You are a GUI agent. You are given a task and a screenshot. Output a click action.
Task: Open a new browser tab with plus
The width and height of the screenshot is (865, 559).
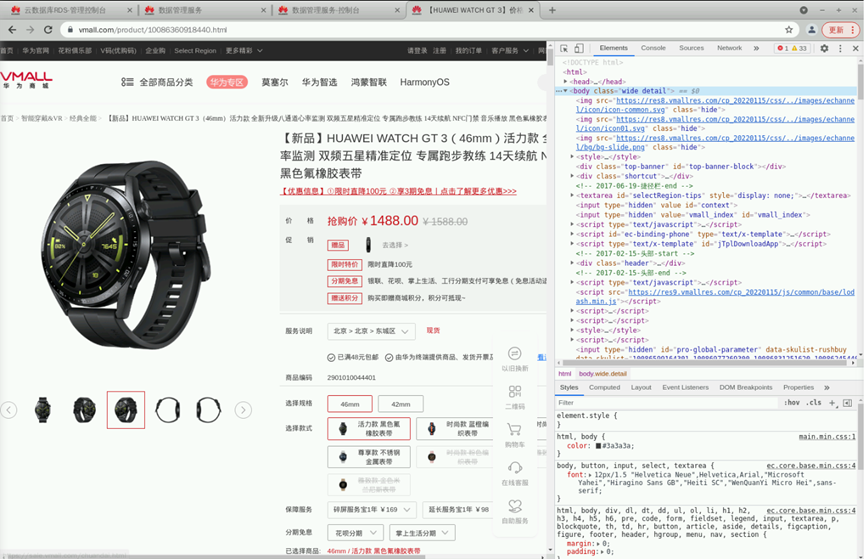(x=552, y=10)
